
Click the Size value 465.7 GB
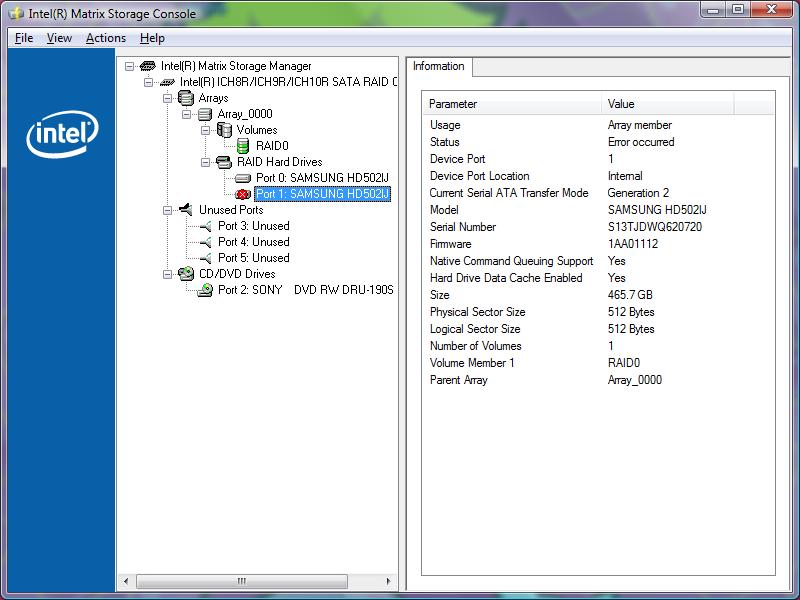pyautogui.click(x=630, y=295)
